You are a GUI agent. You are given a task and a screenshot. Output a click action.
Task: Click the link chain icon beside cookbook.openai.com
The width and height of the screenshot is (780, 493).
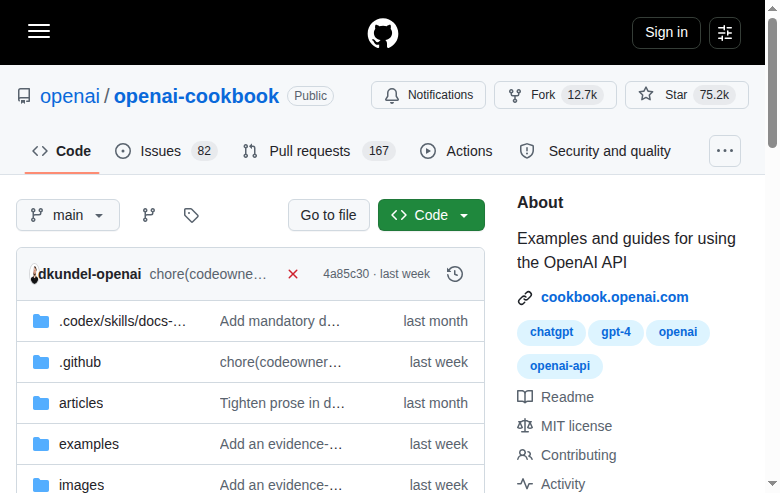pos(525,298)
